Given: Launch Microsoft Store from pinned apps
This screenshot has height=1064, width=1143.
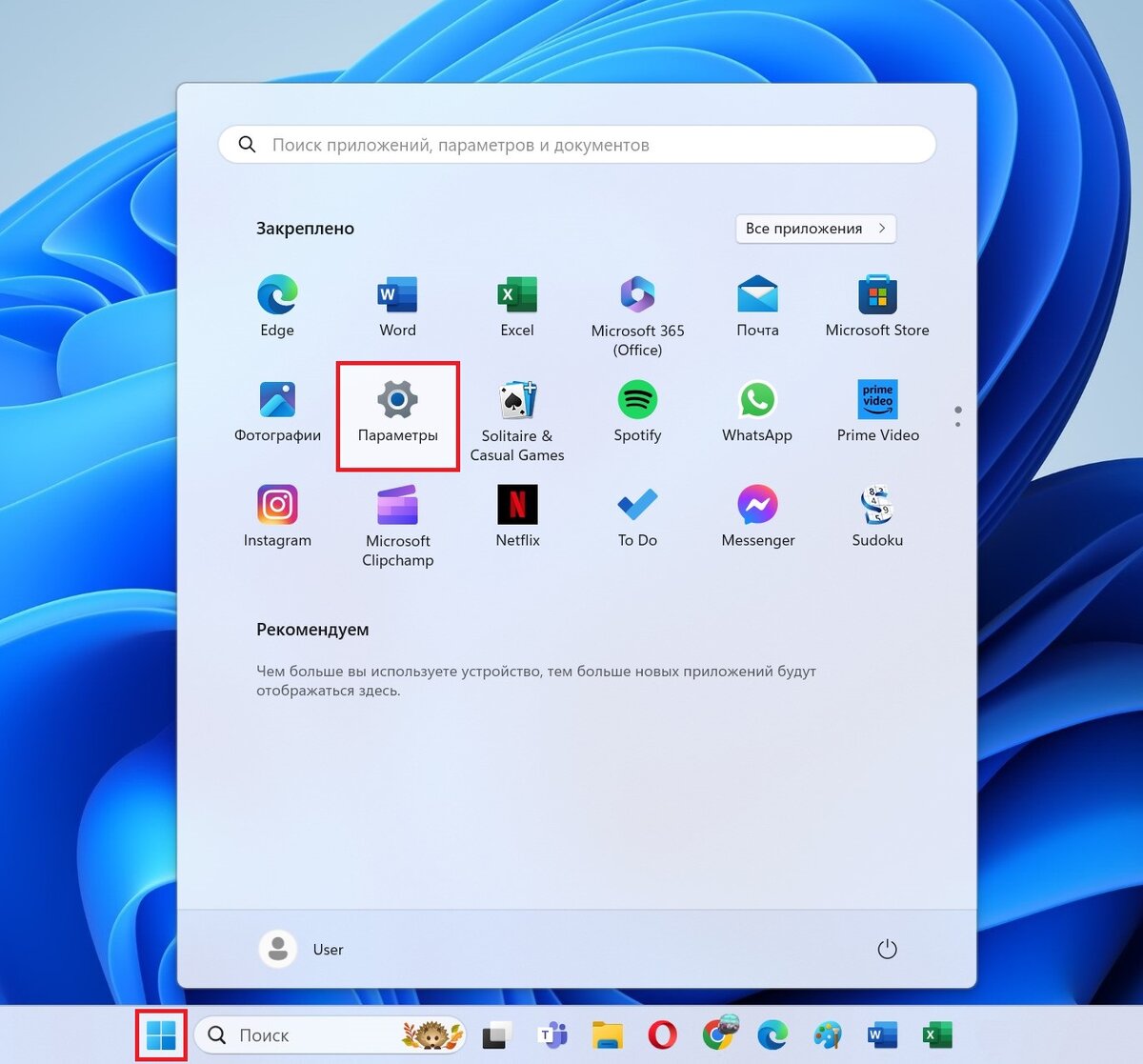Looking at the screenshot, I should (x=877, y=306).
